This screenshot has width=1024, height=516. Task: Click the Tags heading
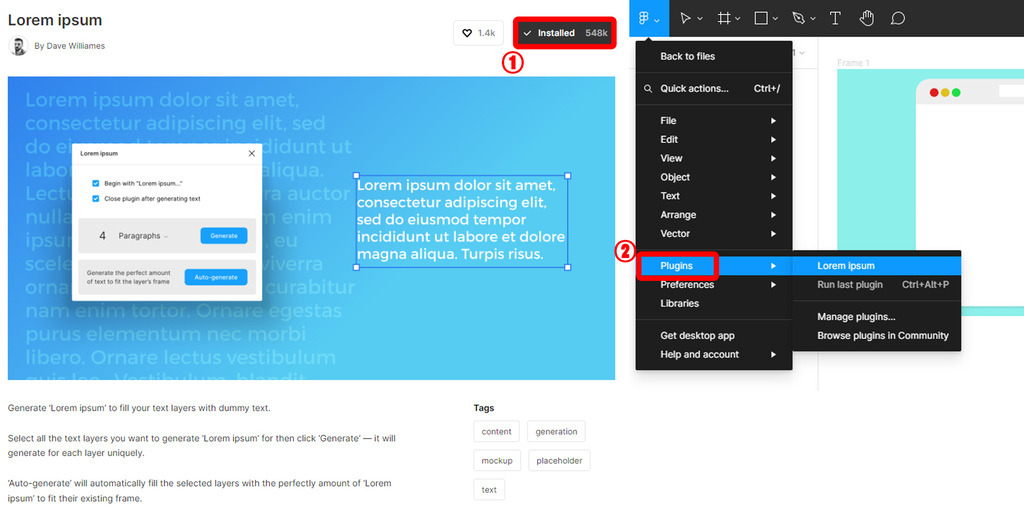pos(484,408)
